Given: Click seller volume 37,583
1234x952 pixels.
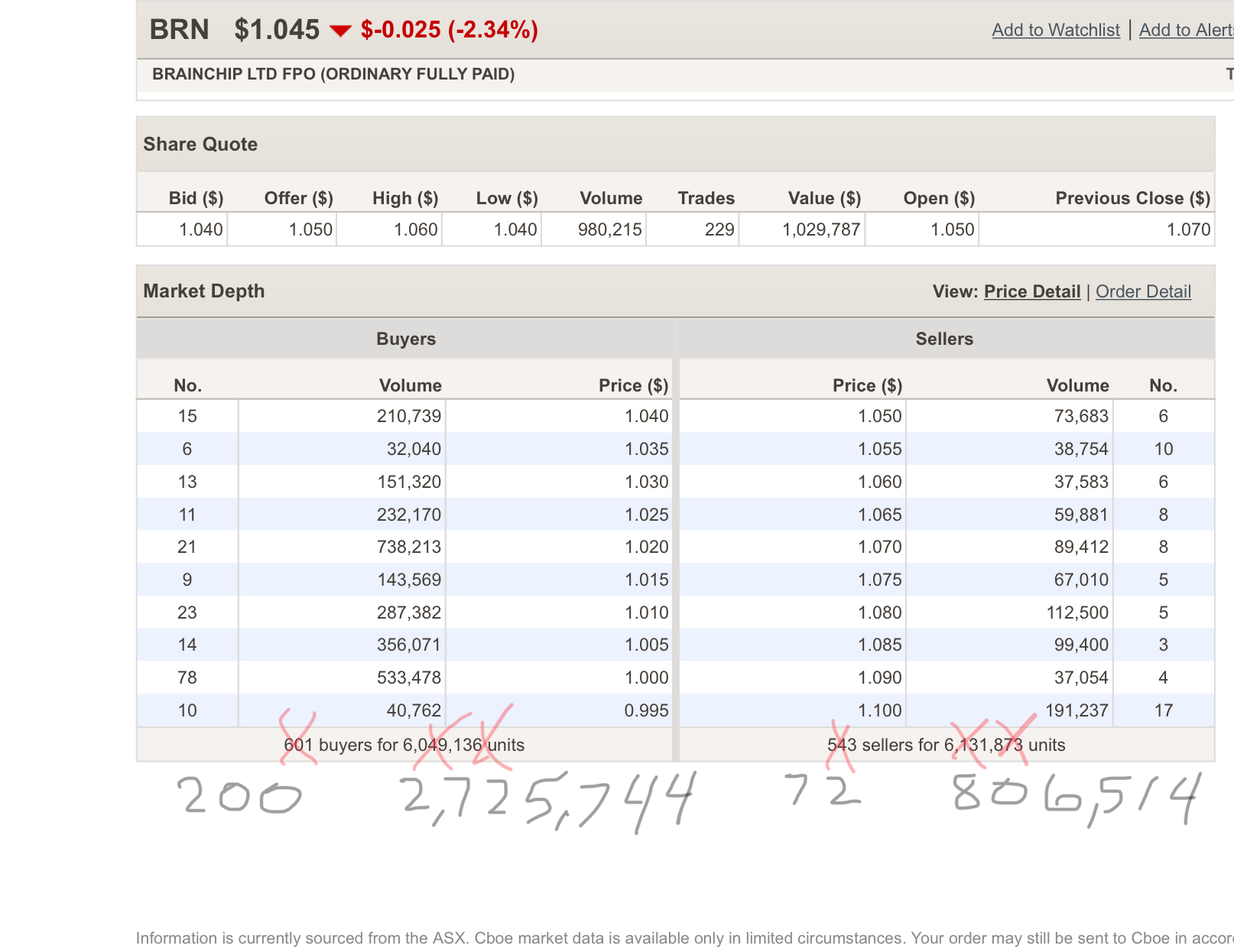Looking at the screenshot, I should (x=1081, y=482).
